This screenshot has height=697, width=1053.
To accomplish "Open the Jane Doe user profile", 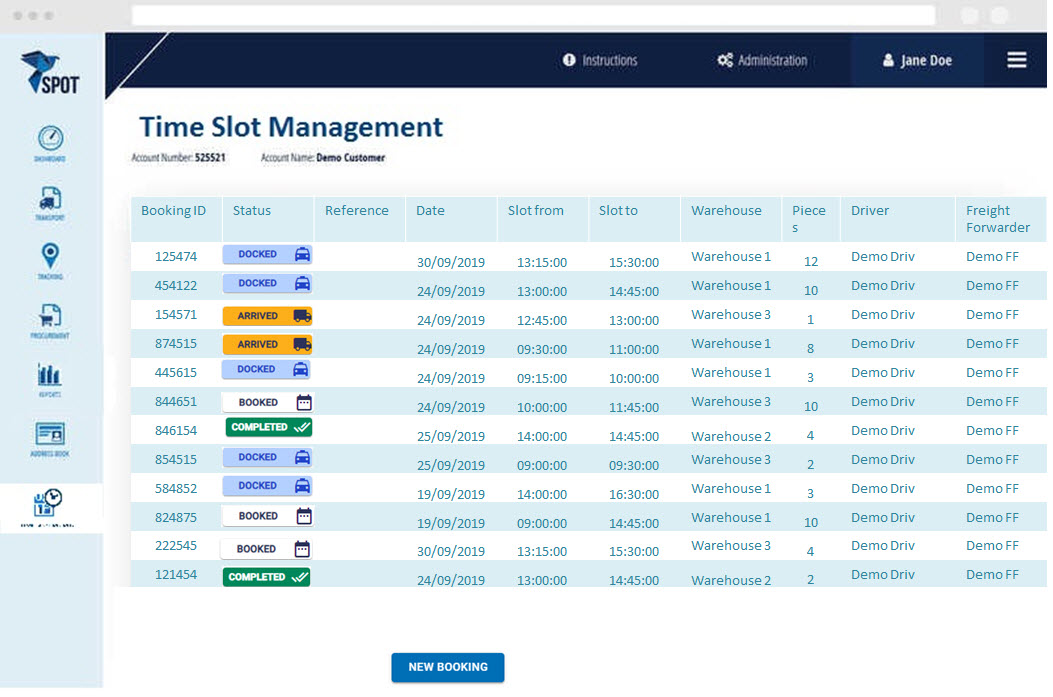I will pos(917,60).
